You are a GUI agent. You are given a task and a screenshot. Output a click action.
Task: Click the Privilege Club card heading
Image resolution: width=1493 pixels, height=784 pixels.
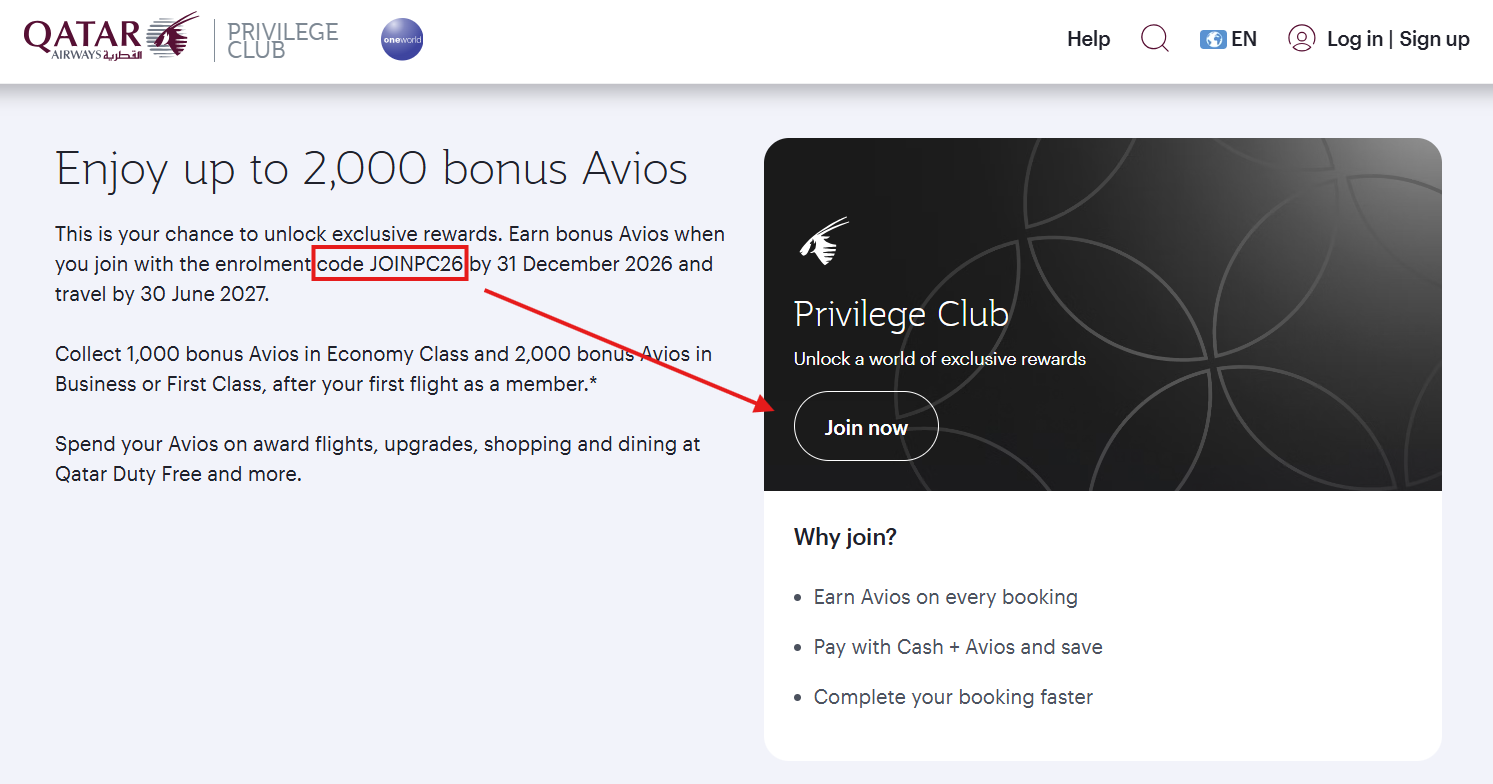(x=900, y=314)
